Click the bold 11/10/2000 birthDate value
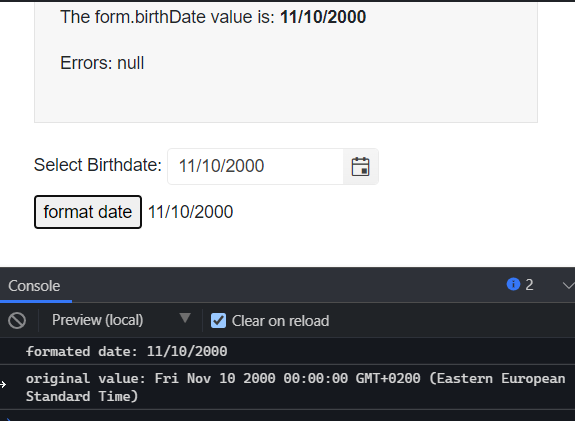Image resolution: width=575 pixels, height=421 pixels. click(x=323, y=17)
